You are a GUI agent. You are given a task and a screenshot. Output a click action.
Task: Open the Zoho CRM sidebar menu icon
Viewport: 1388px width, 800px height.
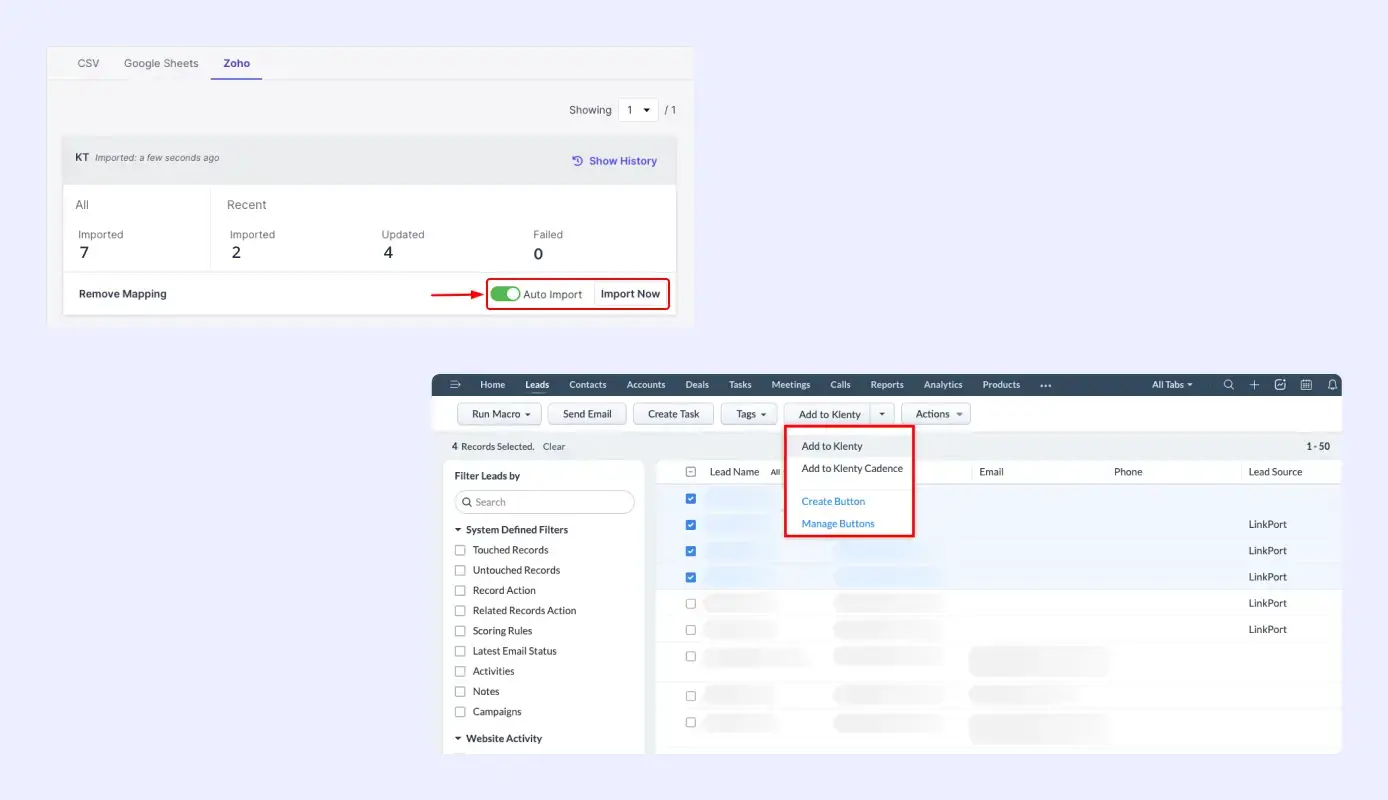tap(455, 385)
